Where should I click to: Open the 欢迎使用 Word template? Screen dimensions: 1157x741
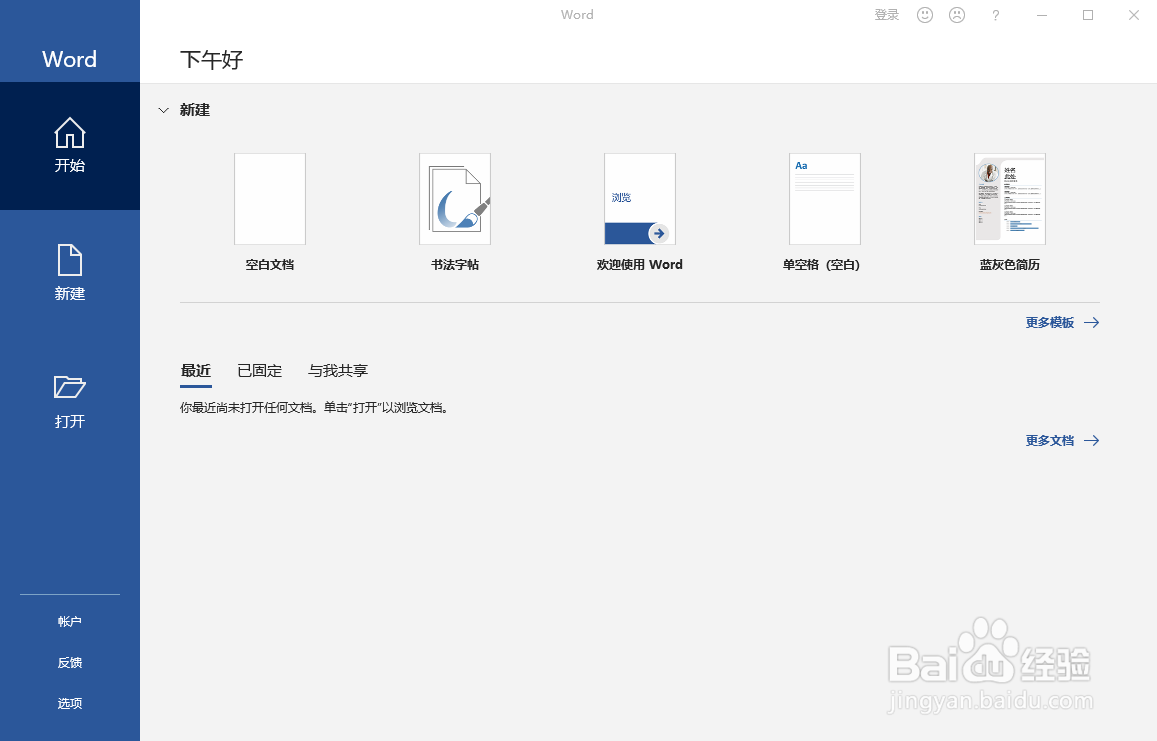coord(640,199)
